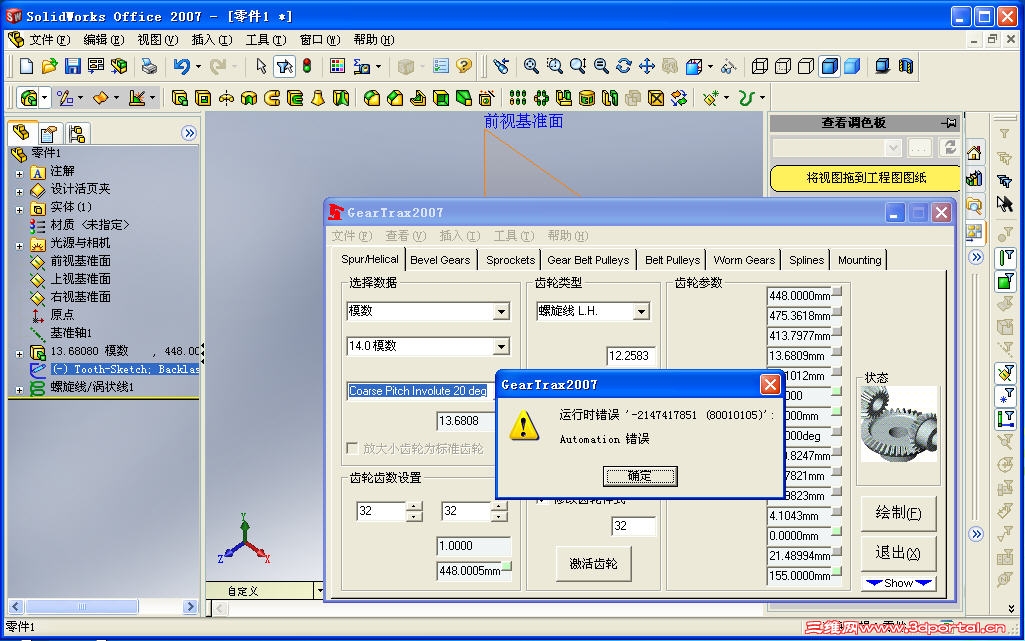Expand the 注解 tree node
This screenshot has width=1025, height=641.
[19, 174]
